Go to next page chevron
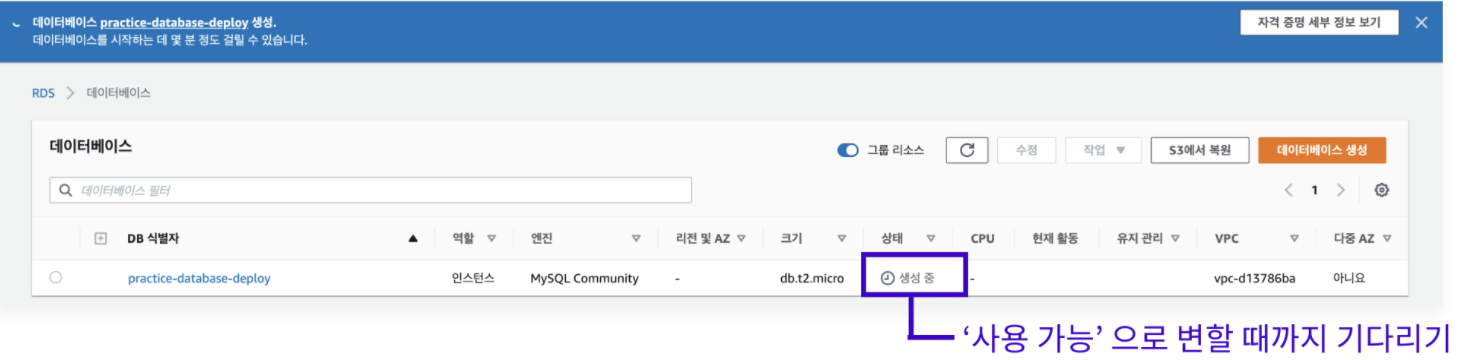 click(1341, 190)
